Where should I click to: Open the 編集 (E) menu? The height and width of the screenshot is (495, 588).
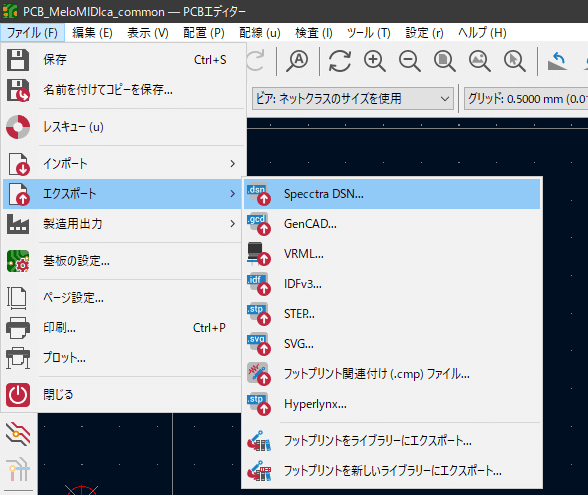click(x=92, y=33)
